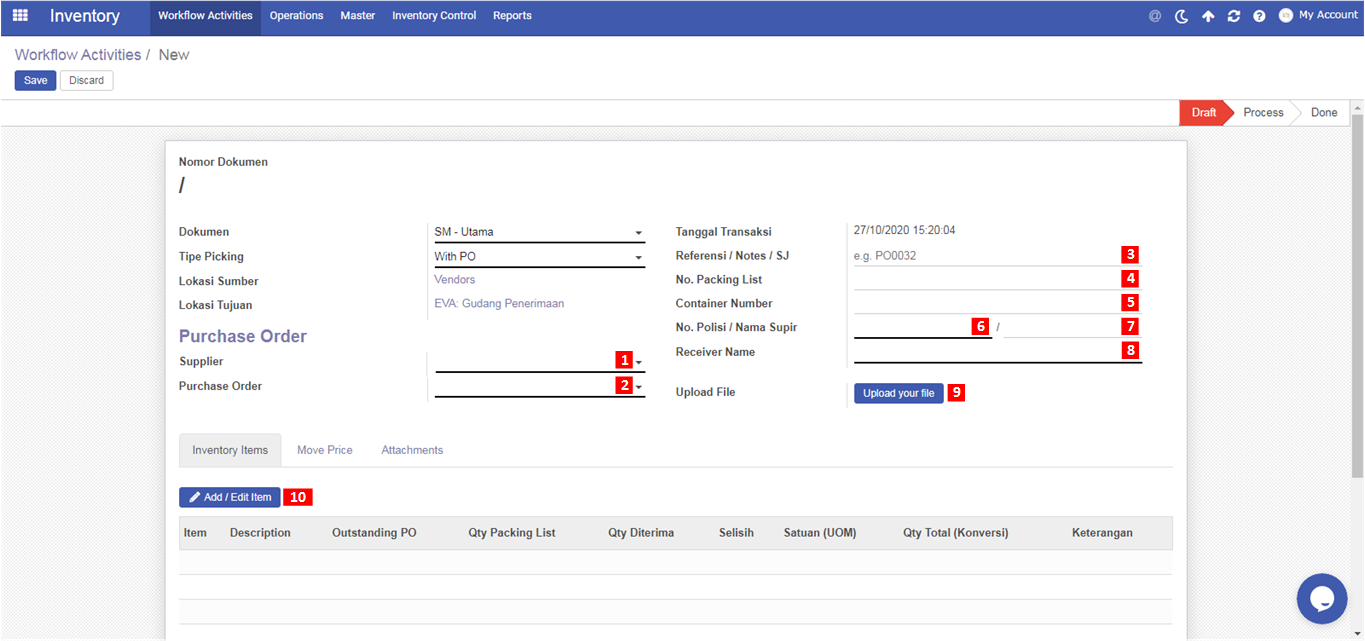Switch to the Move Price tab

[325, 450]
